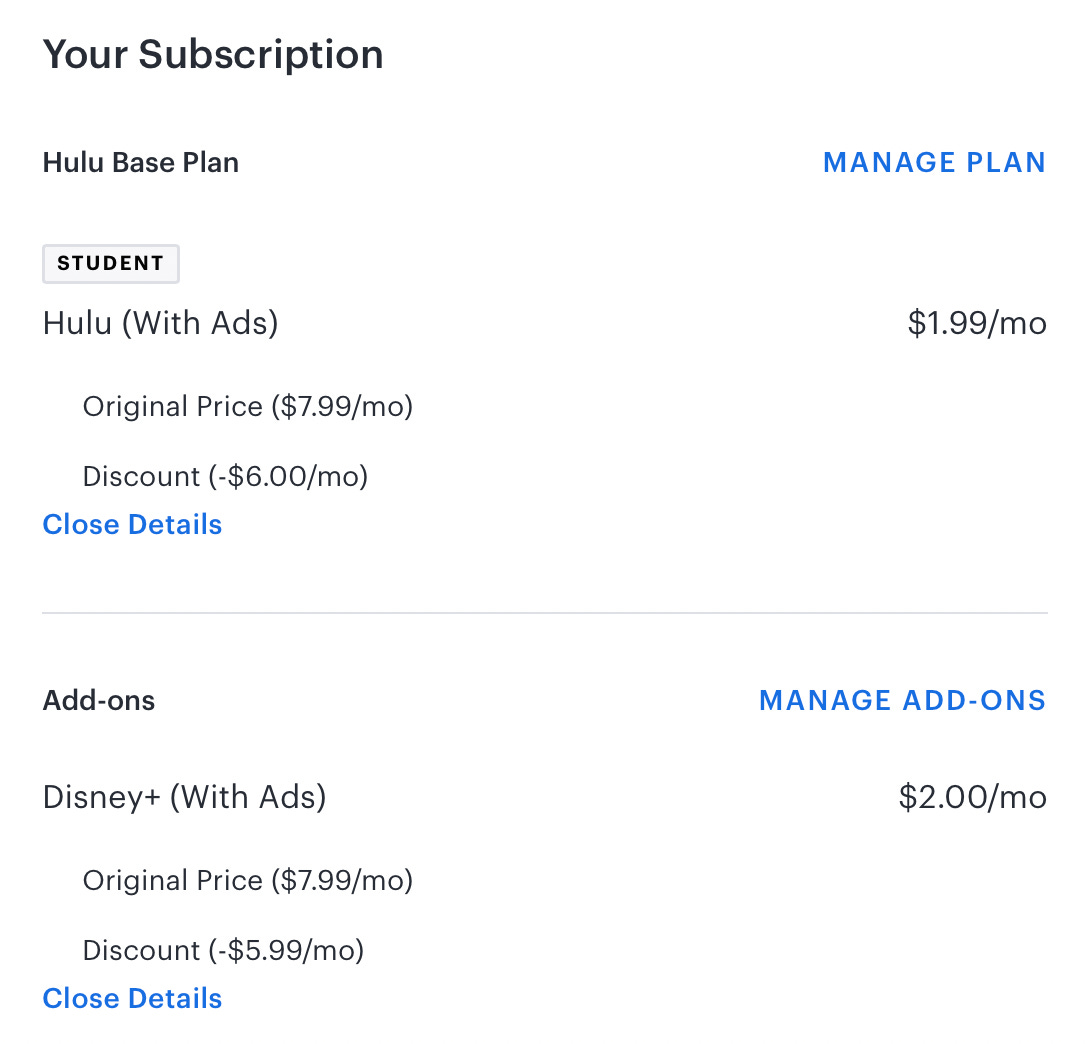Screen dimensions: 1086x1044
Task: Select Discount (-$5.99/mo) under Disney+
Action: (223, 950)
